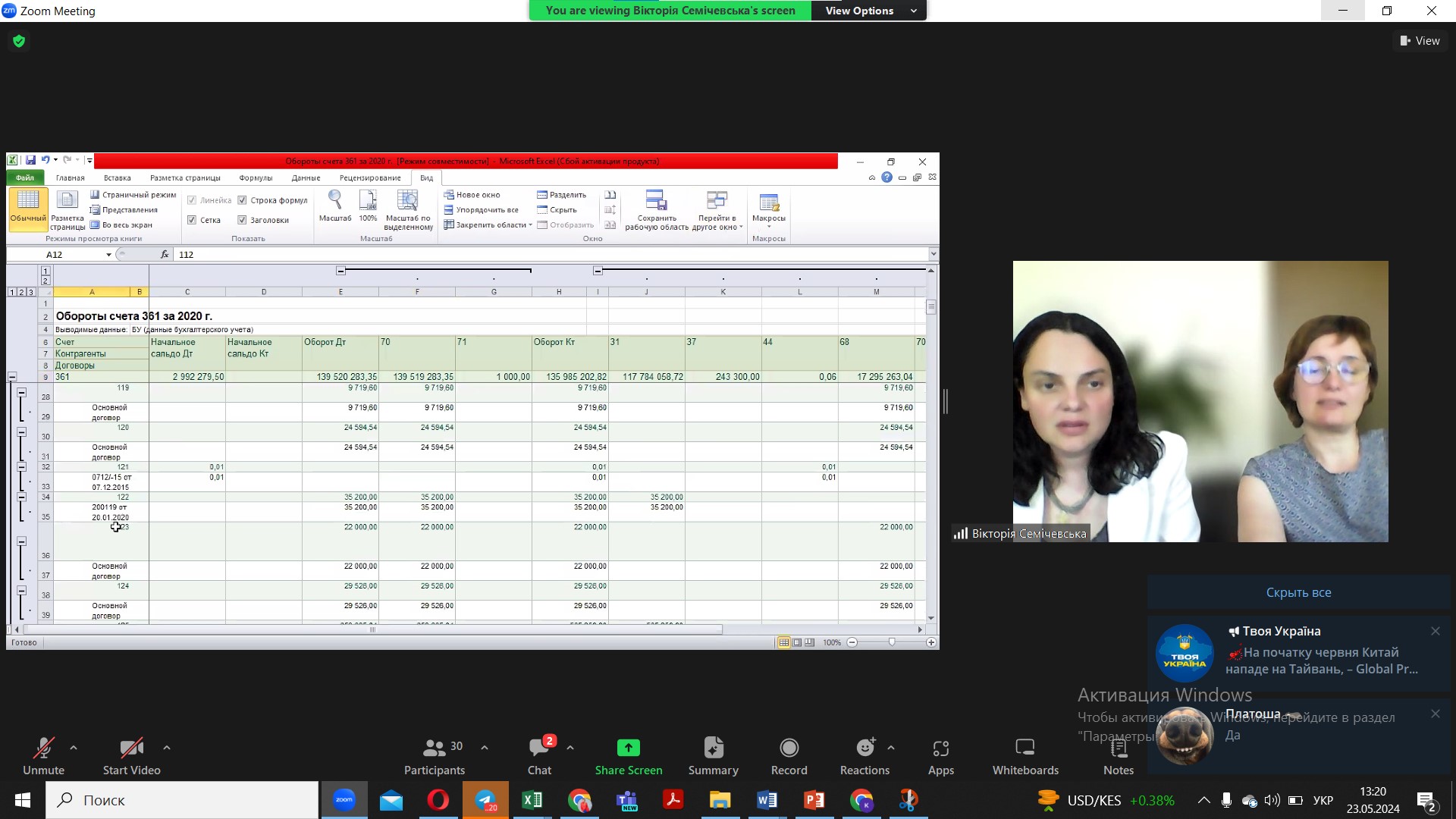The width and height of the screenshot is (1456, 819).
Task: Select Обычный view mode in Excel
Action: pyautogui.click(x=28, y=208)
